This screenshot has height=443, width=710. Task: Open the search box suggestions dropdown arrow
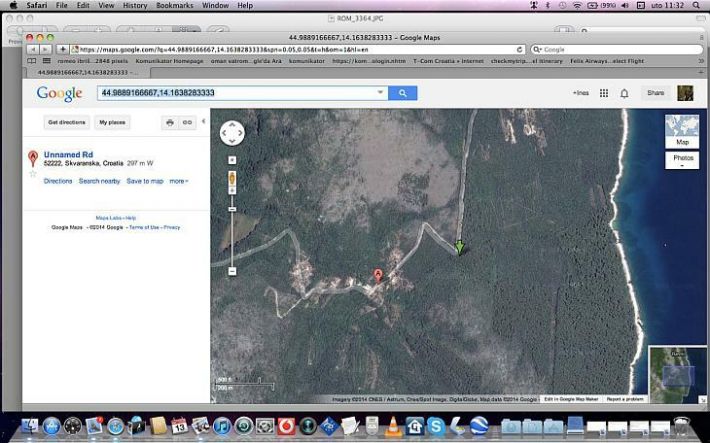coord(380,93)
